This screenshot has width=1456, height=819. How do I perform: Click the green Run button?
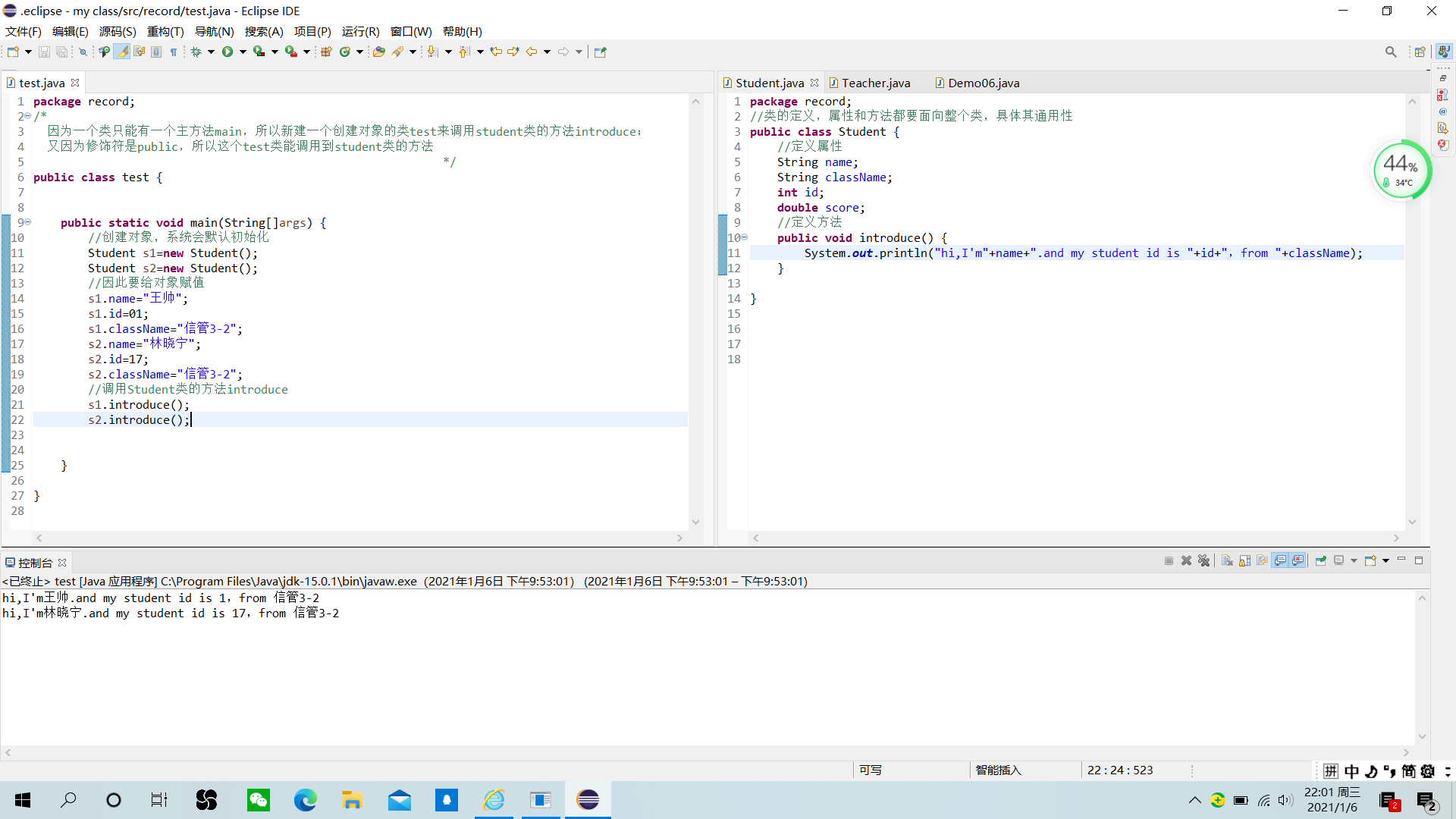coord(227,52)
